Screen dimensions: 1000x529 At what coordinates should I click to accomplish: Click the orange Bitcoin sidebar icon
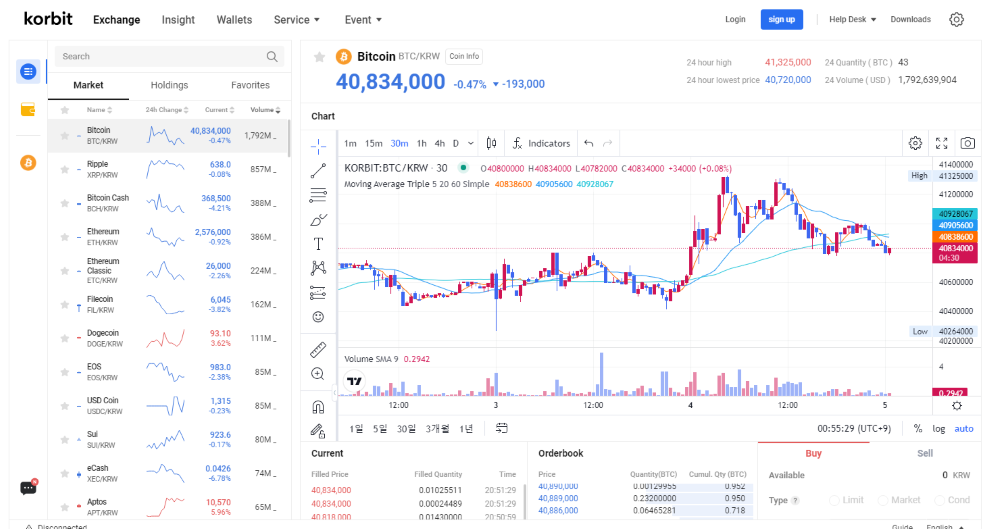[28, 163]
